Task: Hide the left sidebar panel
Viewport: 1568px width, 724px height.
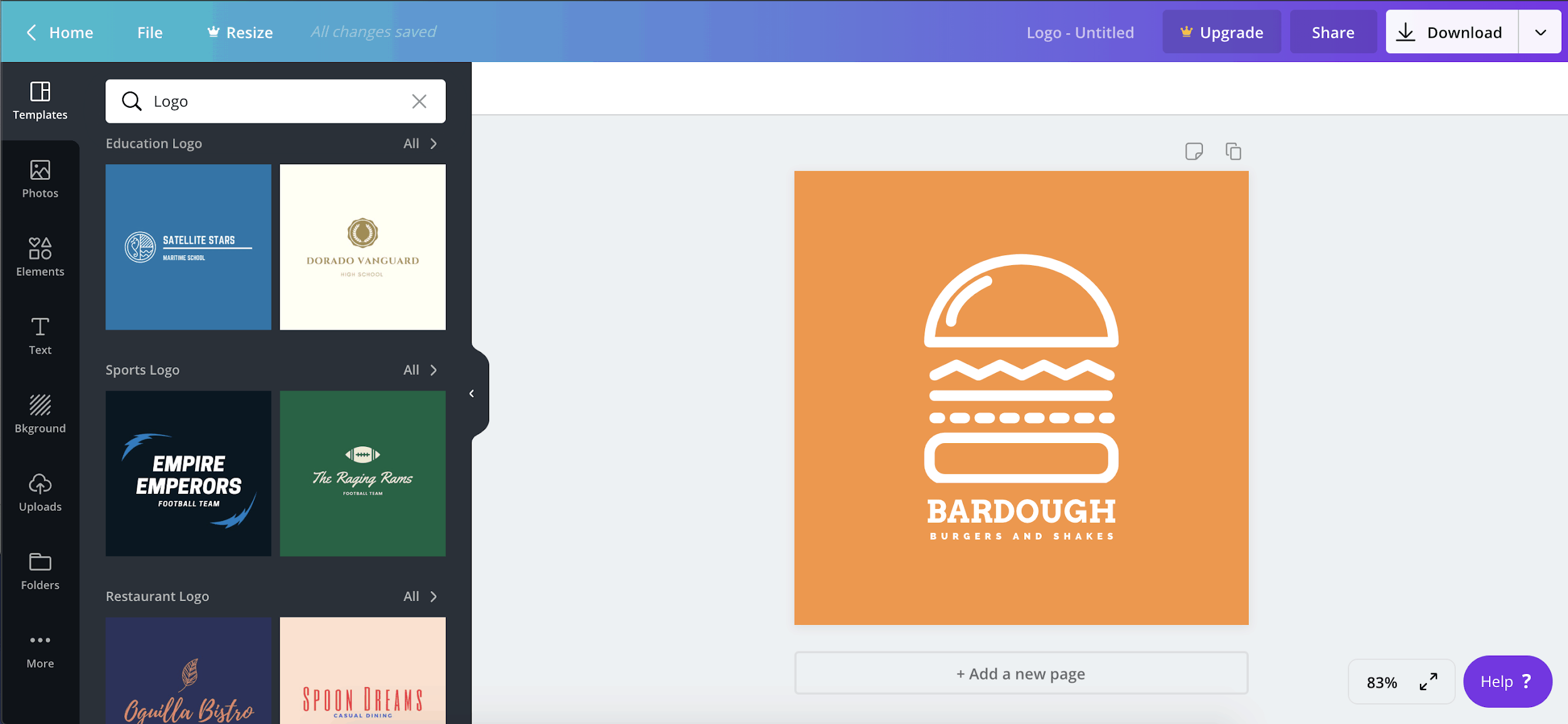Action: tap(471, 395)
